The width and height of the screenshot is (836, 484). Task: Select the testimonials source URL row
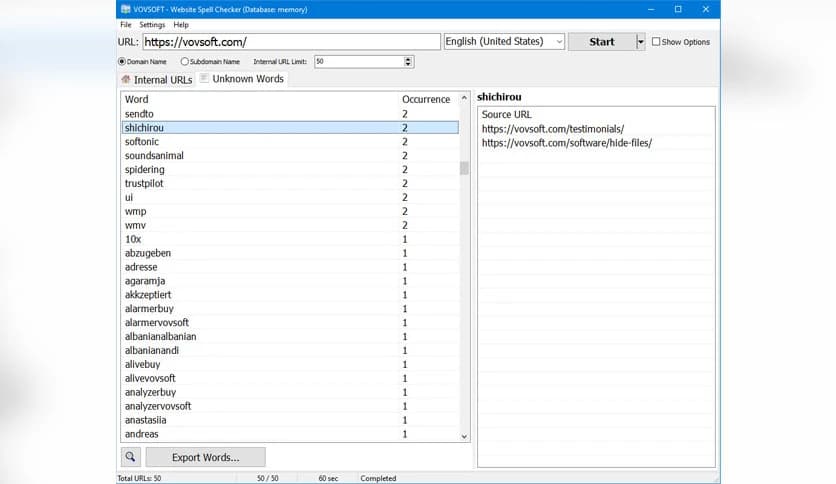596,129
